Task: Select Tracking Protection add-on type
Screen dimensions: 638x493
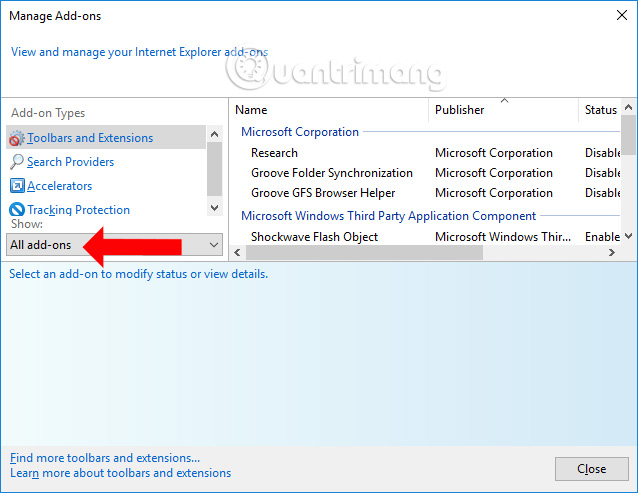Action: 106,209
